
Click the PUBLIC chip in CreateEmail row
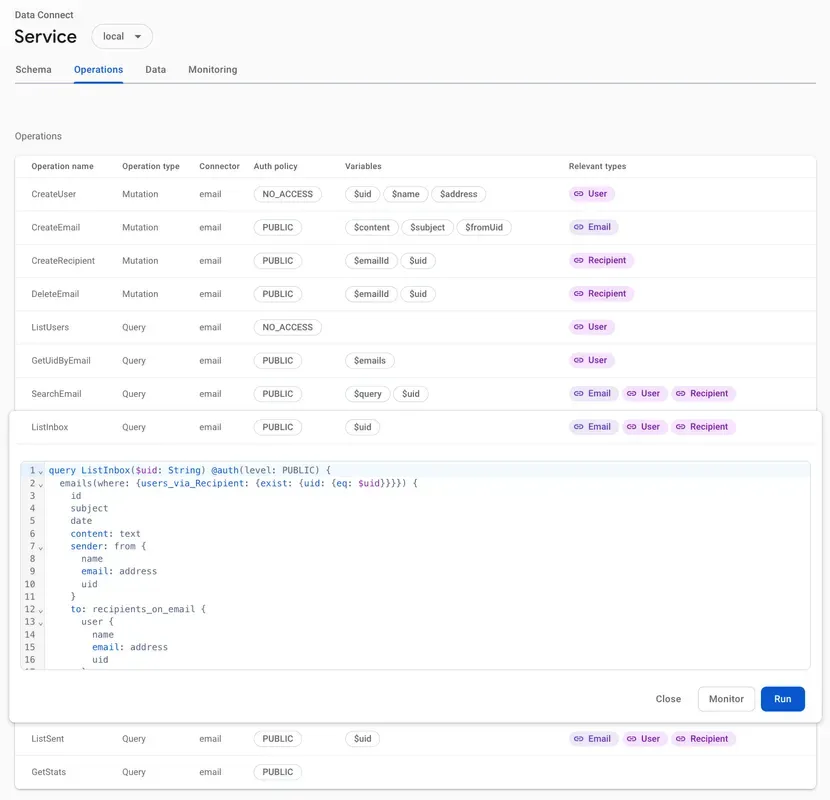pyautogui.click(x=277, y=228)
